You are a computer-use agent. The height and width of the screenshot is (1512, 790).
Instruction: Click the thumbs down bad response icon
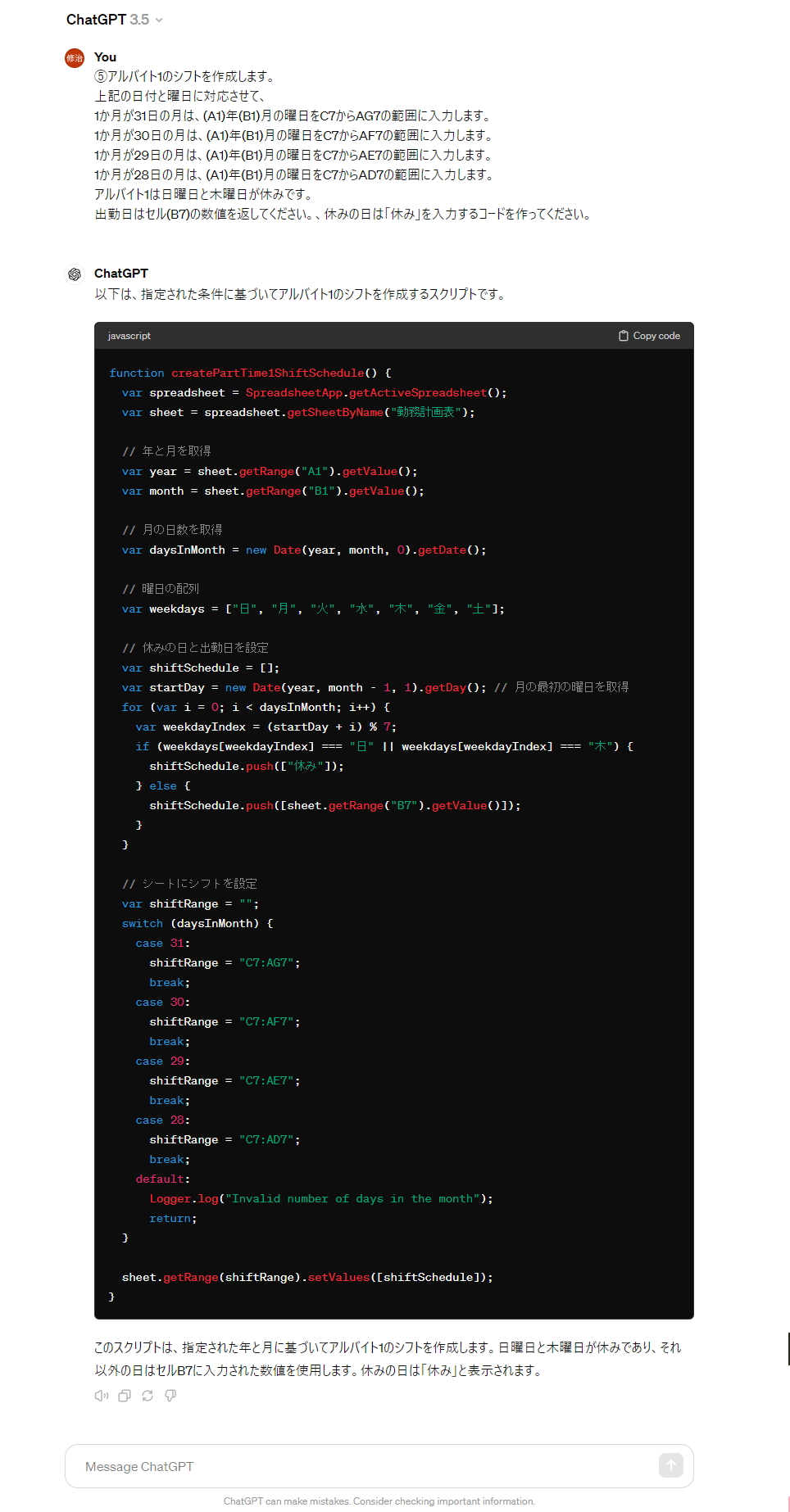pos(170,1396)
